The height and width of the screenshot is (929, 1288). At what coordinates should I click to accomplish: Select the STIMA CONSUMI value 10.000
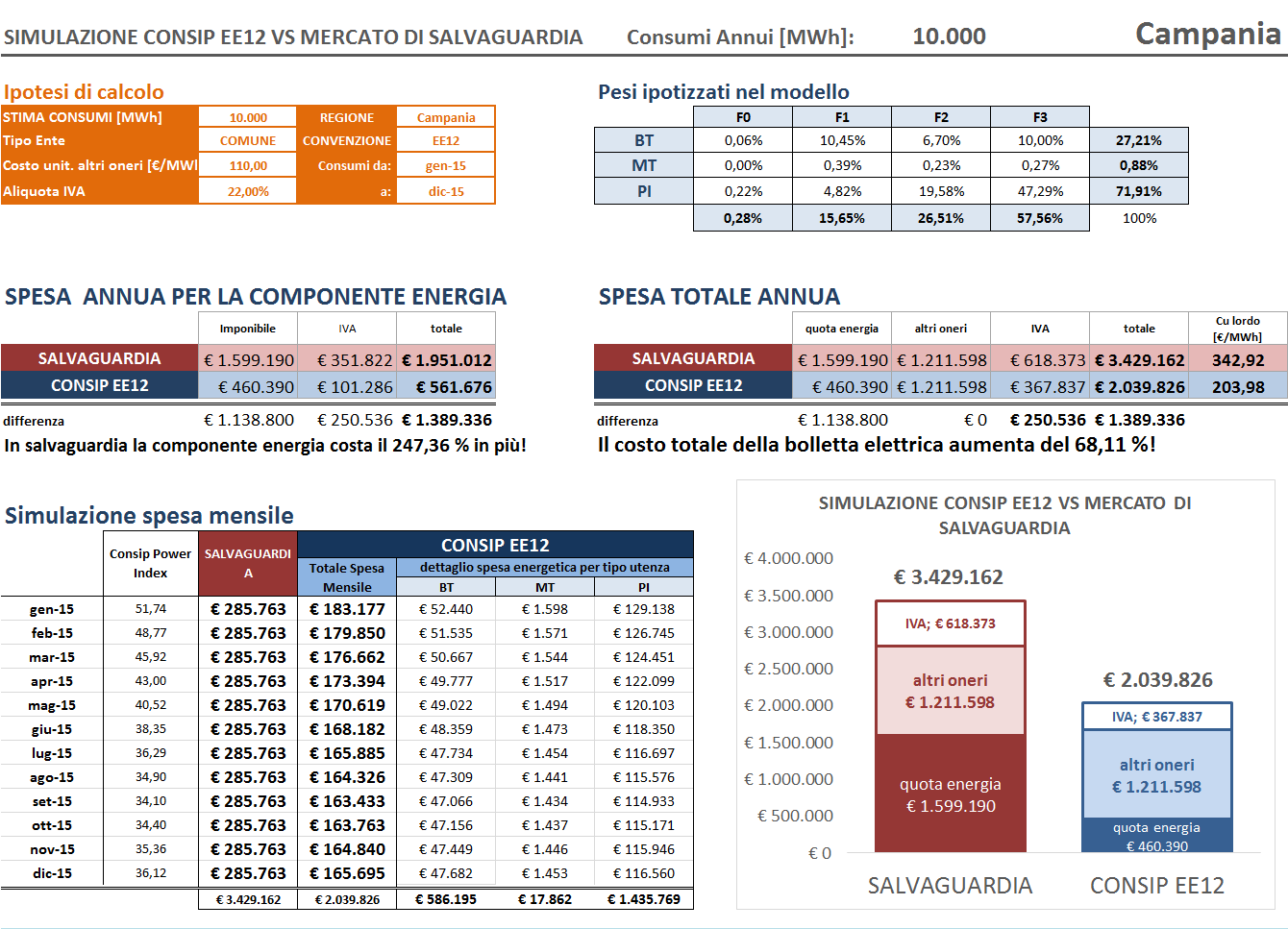[248, 117]
